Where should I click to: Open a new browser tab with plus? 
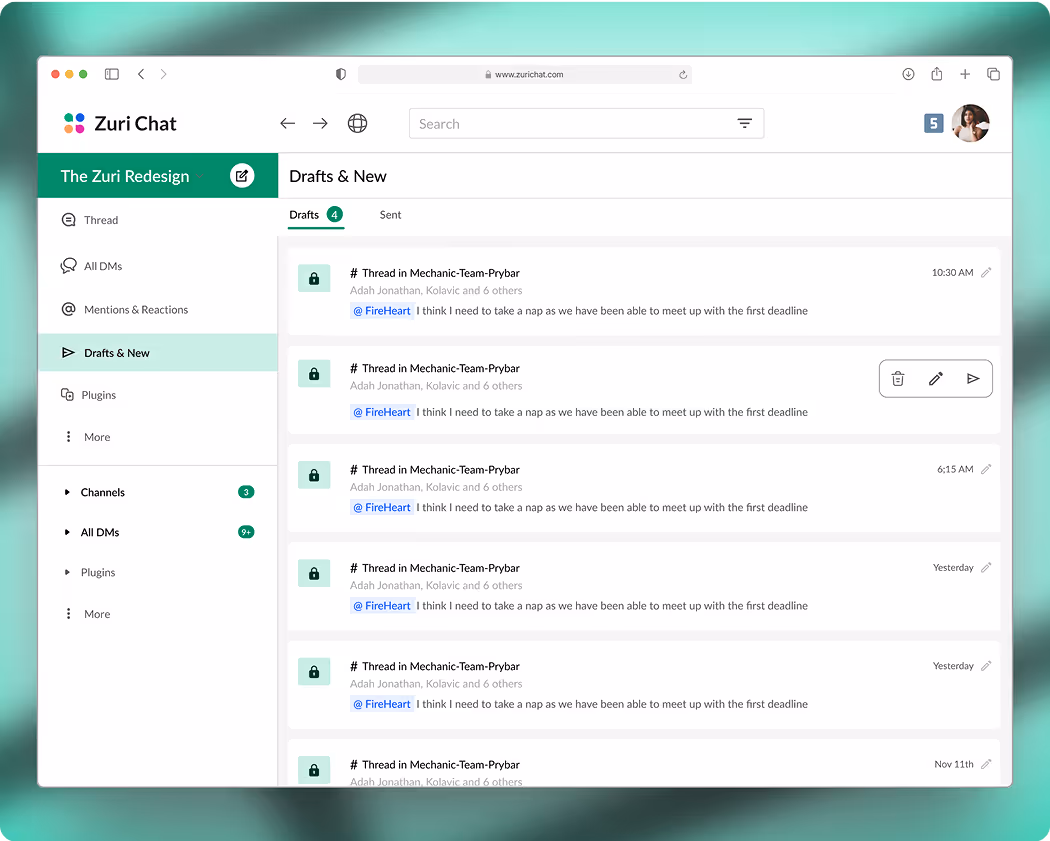point(965,74)
